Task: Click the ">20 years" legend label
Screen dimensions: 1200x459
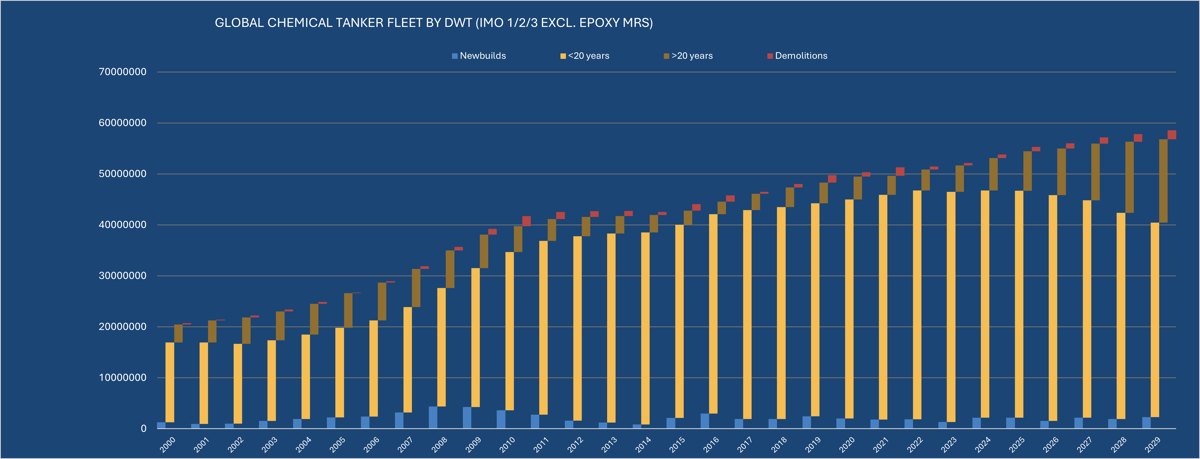Action: point(692,56)
